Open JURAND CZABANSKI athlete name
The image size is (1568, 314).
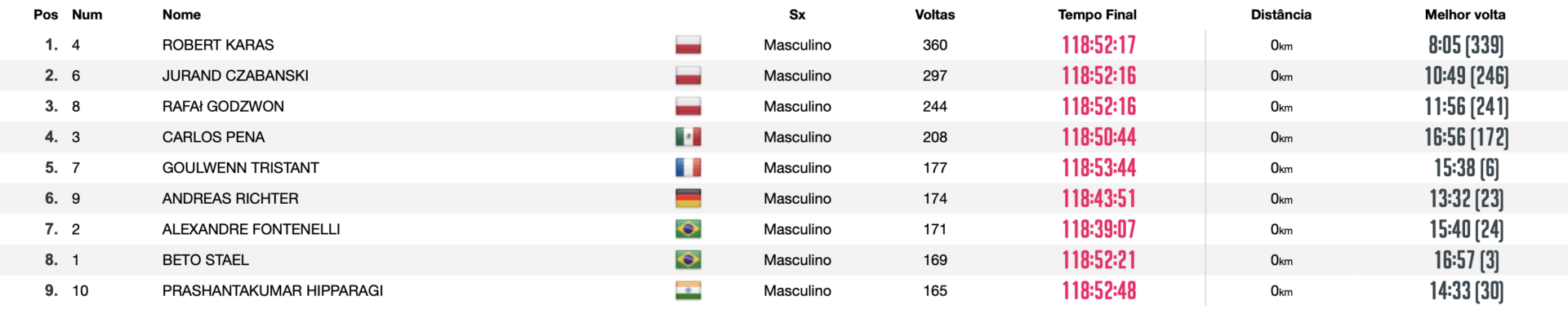click(x=235, y=76)
